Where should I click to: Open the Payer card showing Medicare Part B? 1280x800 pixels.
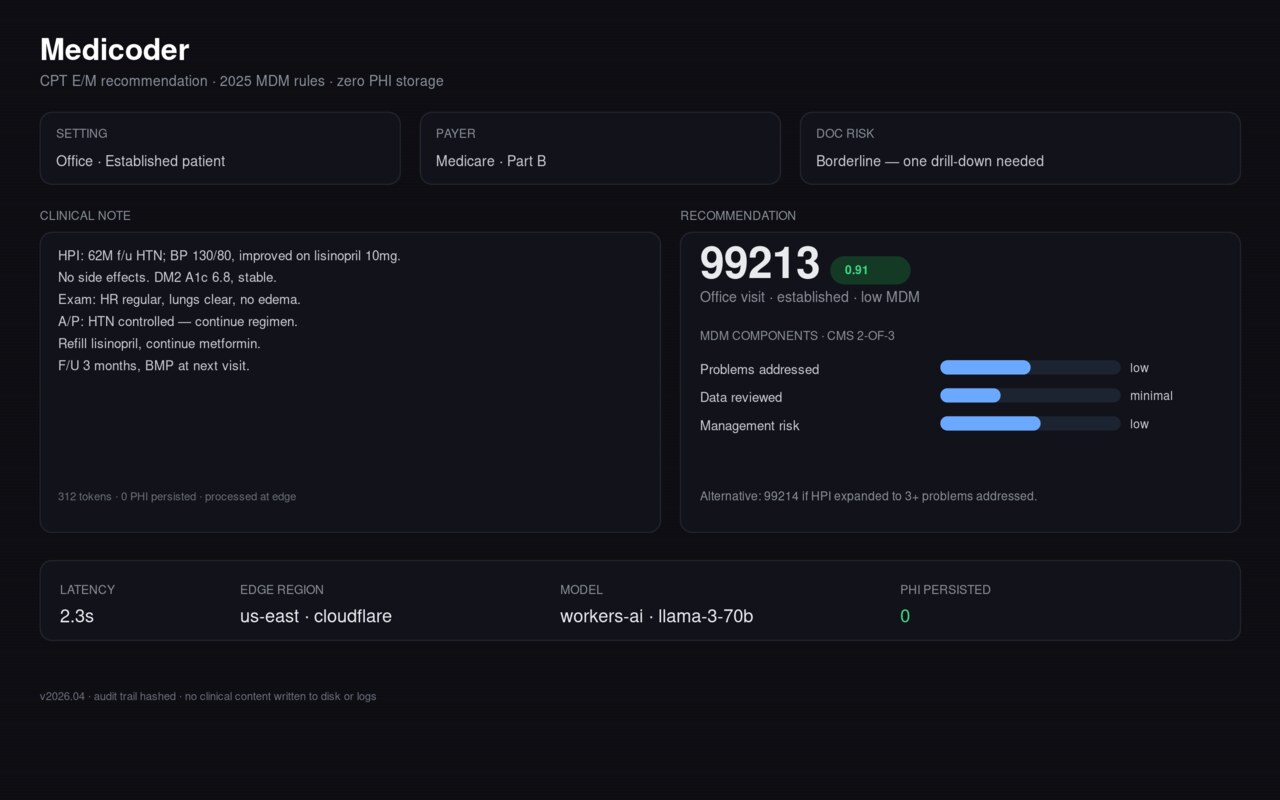(x=600, y=148)
